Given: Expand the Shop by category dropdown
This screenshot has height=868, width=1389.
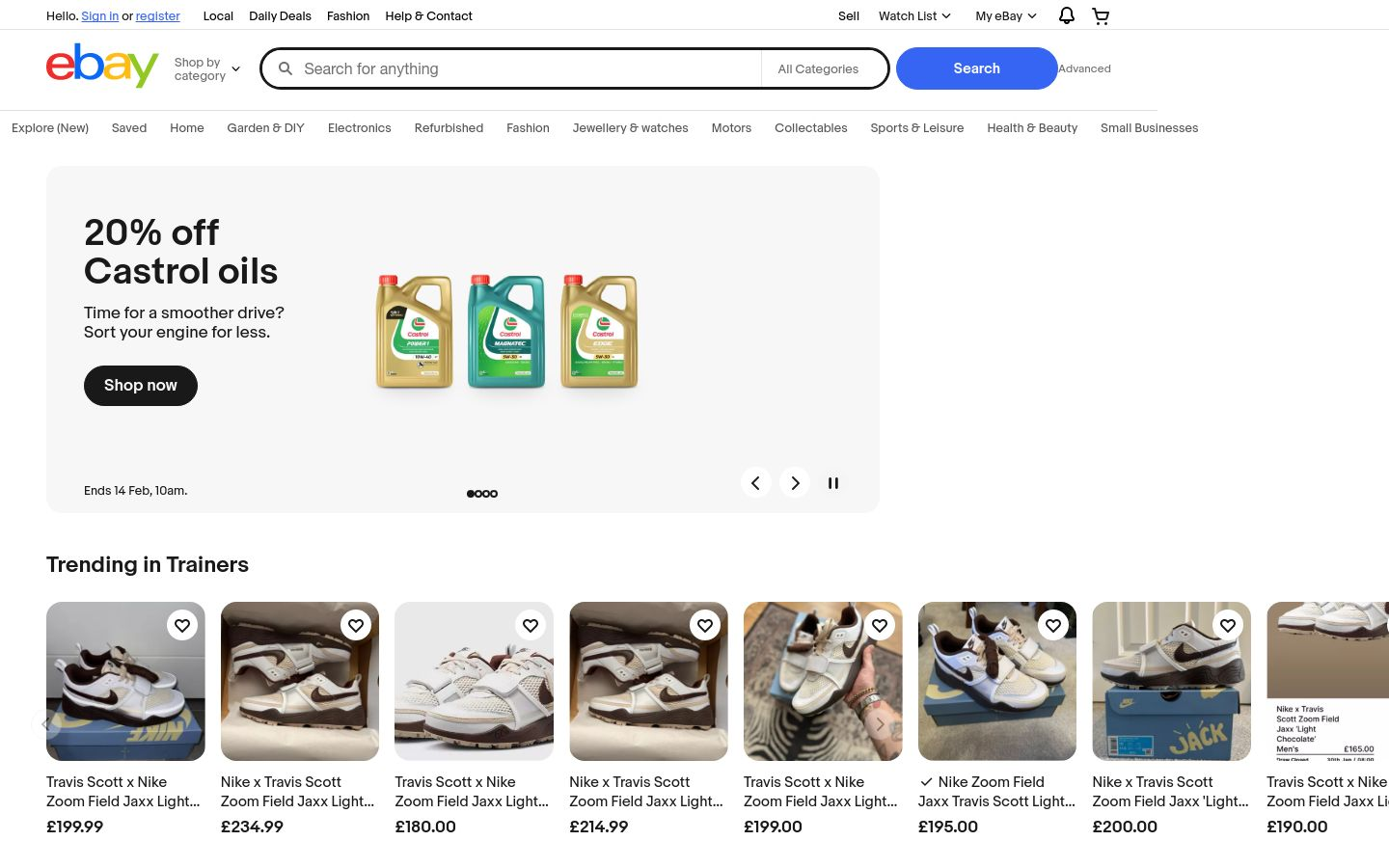Looking at the screenshot, I should pos(206,69).
